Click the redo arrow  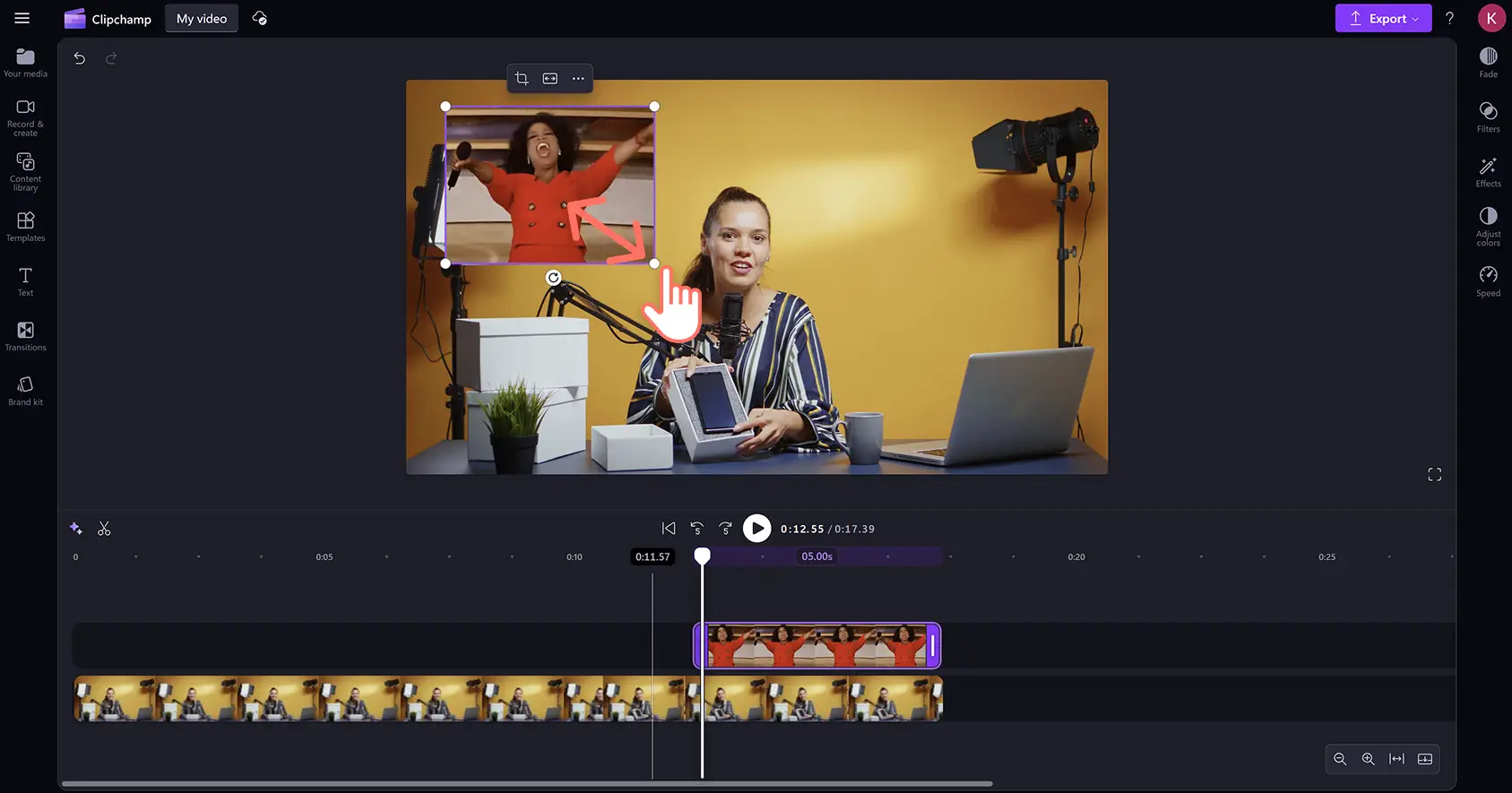[x=111, y=58]
